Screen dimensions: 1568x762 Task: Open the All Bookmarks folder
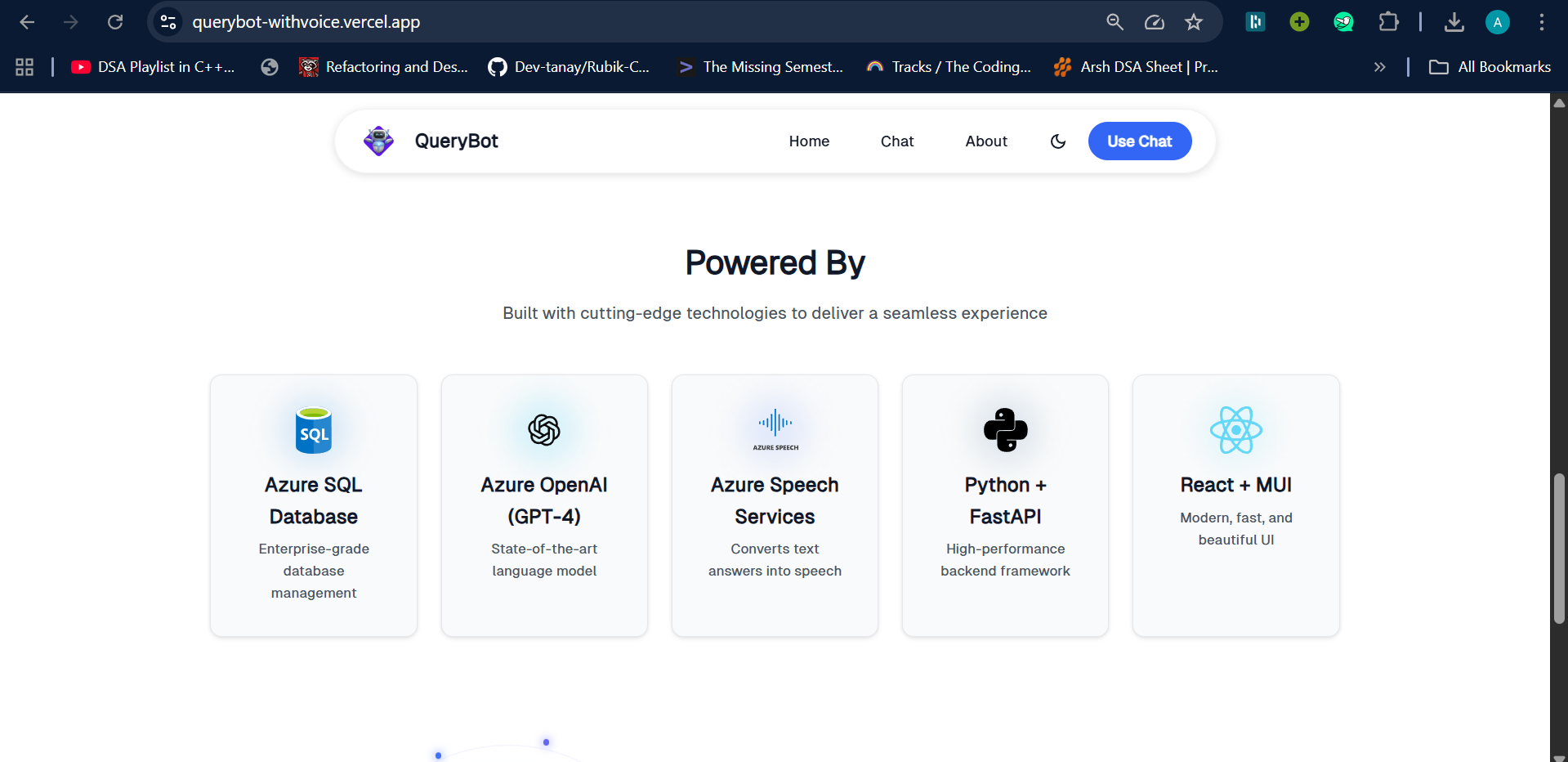tap(1490, 67)
